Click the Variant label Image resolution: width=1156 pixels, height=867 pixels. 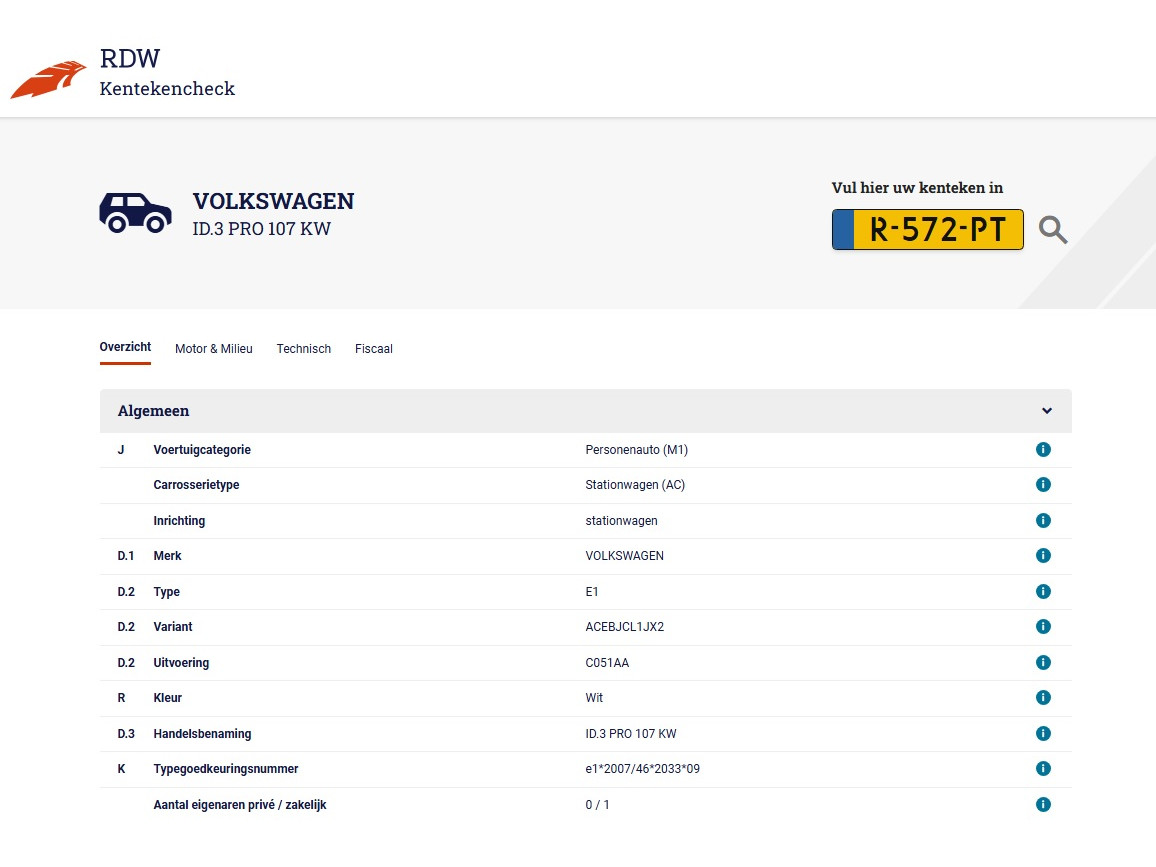(x=173, y=627)
